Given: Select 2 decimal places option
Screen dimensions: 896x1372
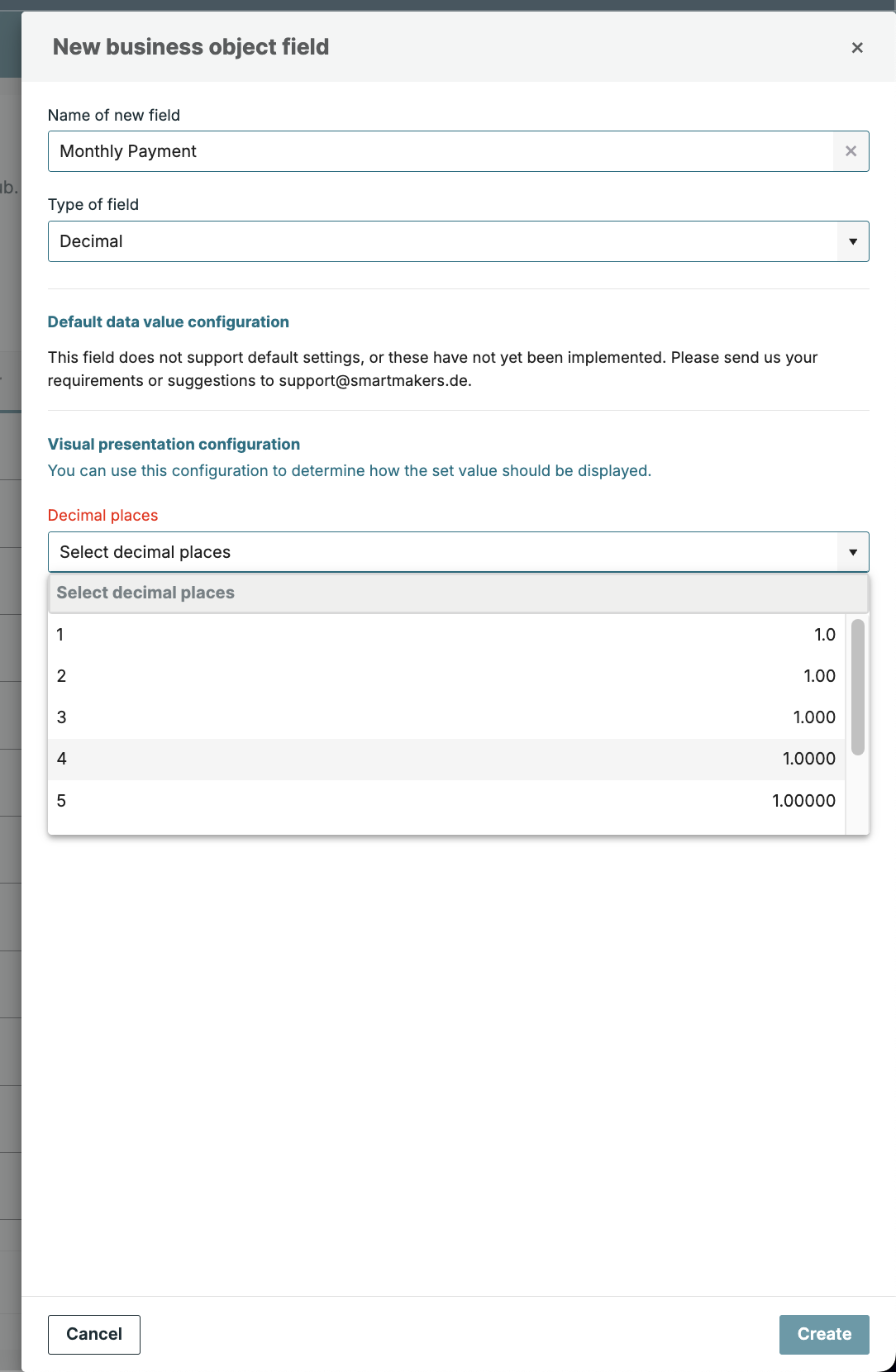Looking at the screenshot, I should 446,676.
